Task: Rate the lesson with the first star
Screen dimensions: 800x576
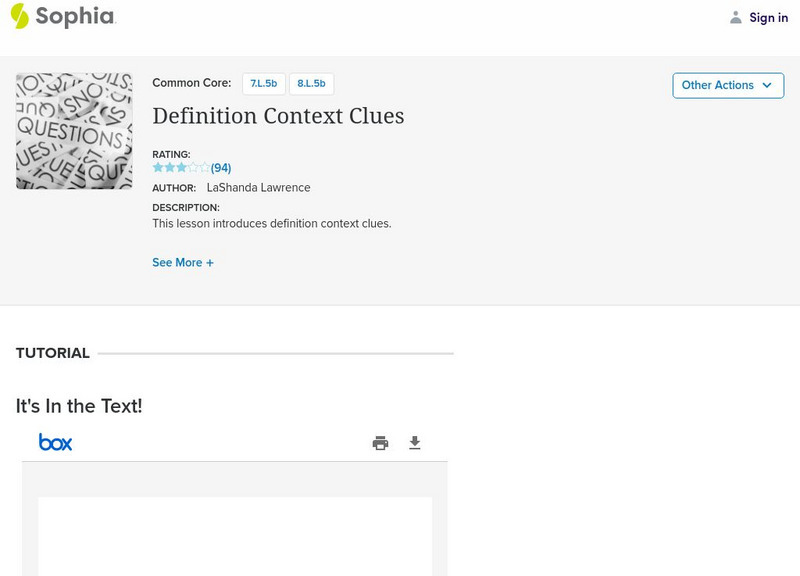Action: point(157,168)
